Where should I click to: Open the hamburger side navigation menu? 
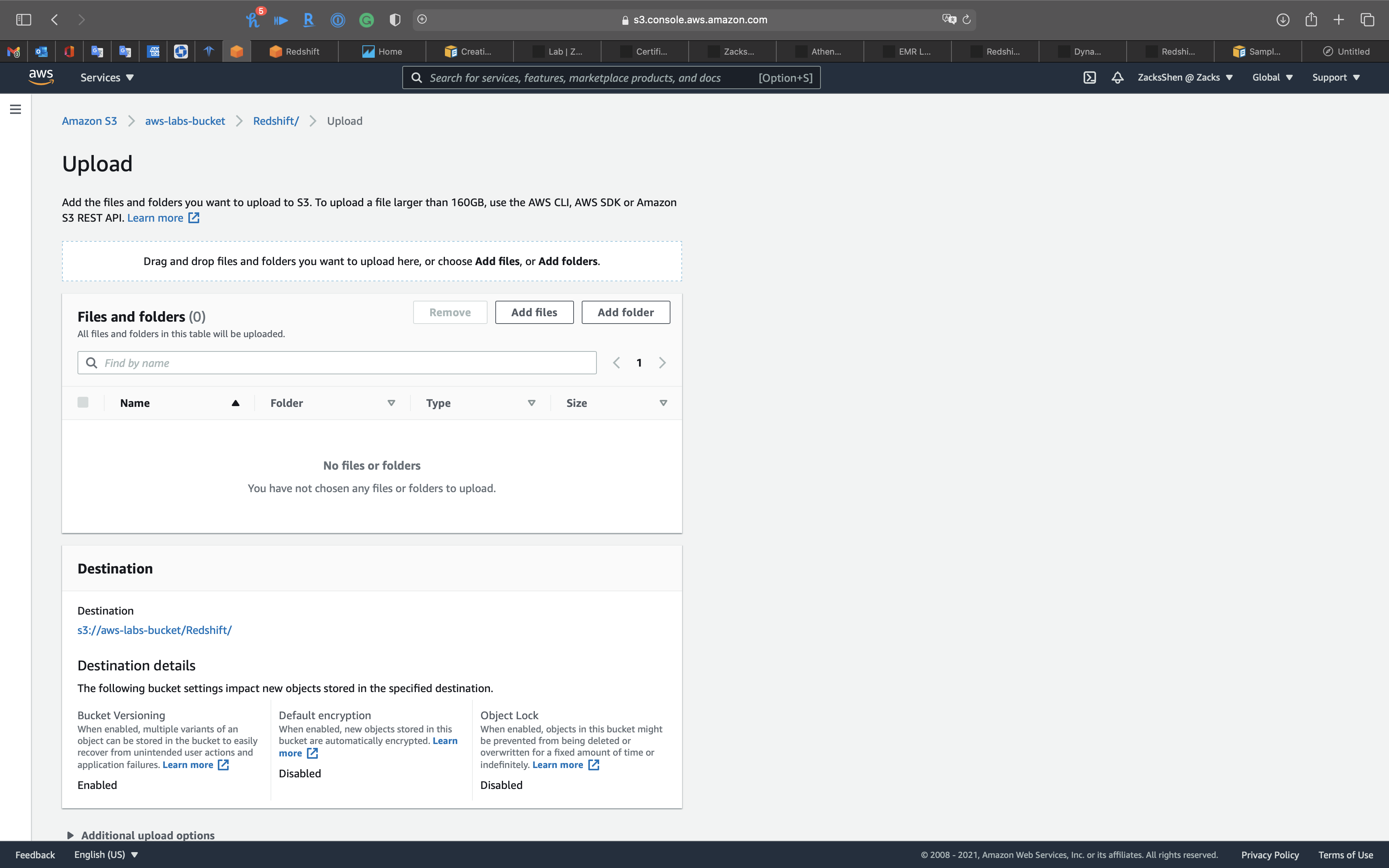pos(16,109)
